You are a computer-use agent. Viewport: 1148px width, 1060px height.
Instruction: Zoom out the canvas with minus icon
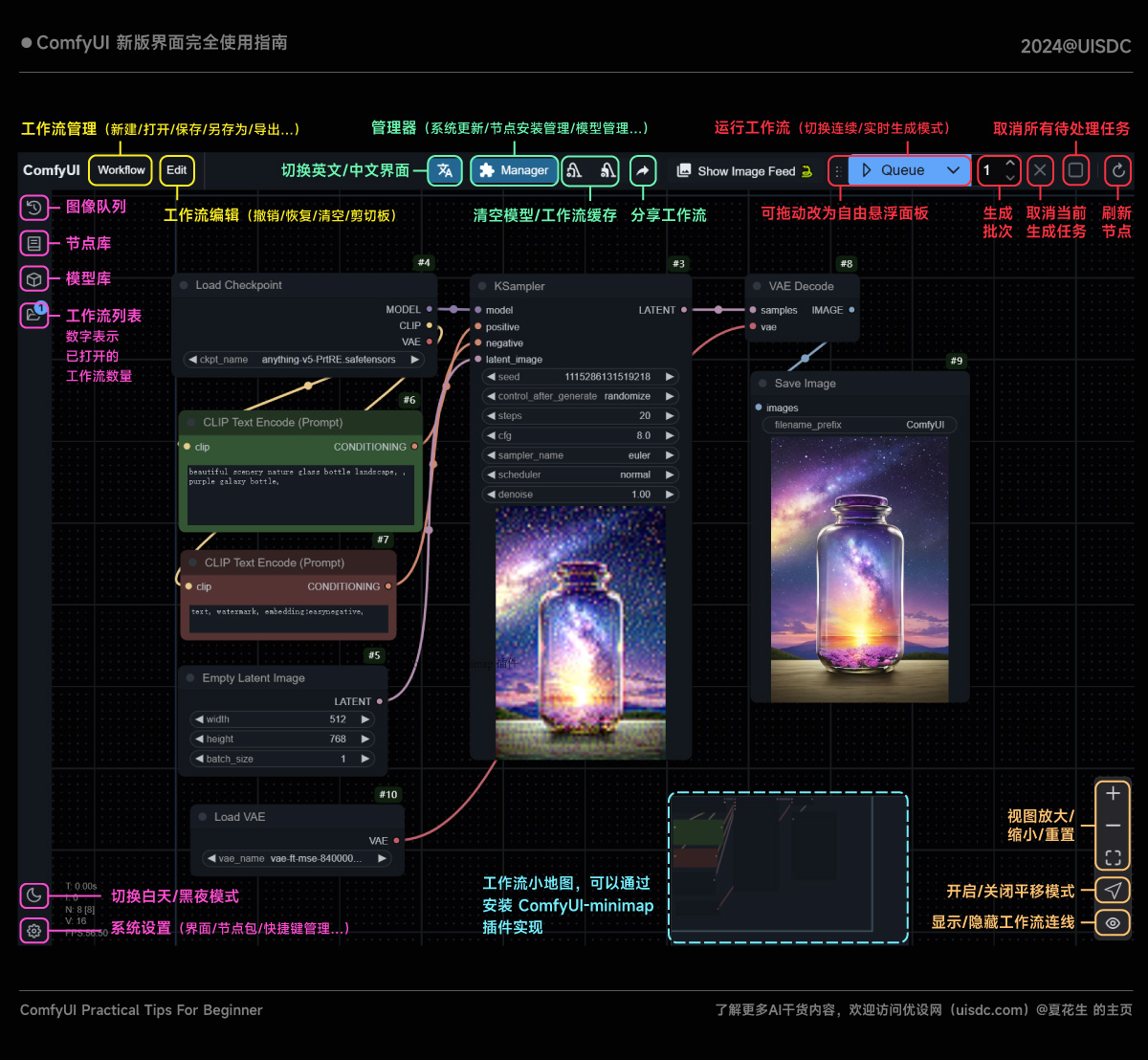(x=1113, y=825)
